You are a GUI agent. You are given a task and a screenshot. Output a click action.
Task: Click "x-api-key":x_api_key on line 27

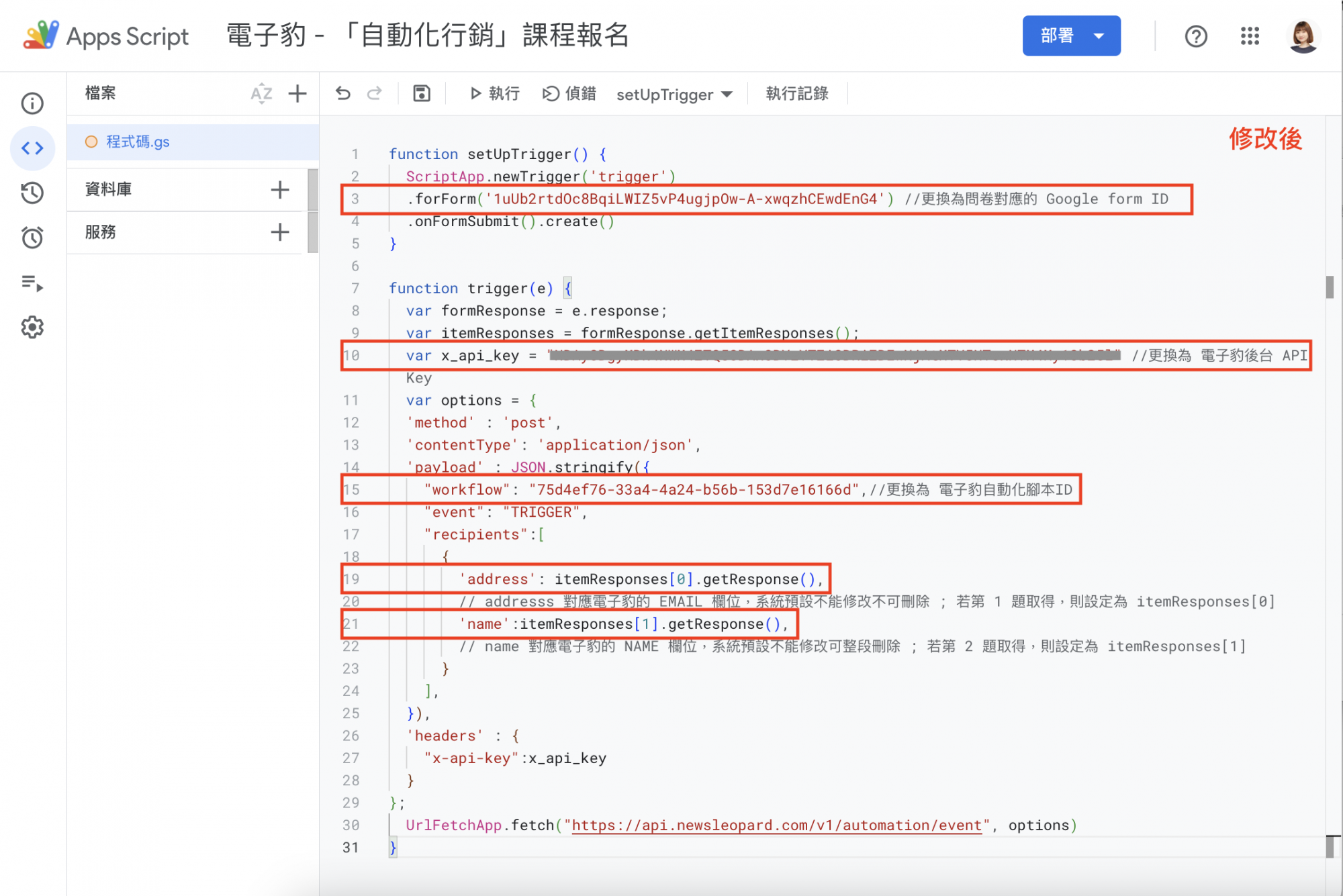point(516,758)
